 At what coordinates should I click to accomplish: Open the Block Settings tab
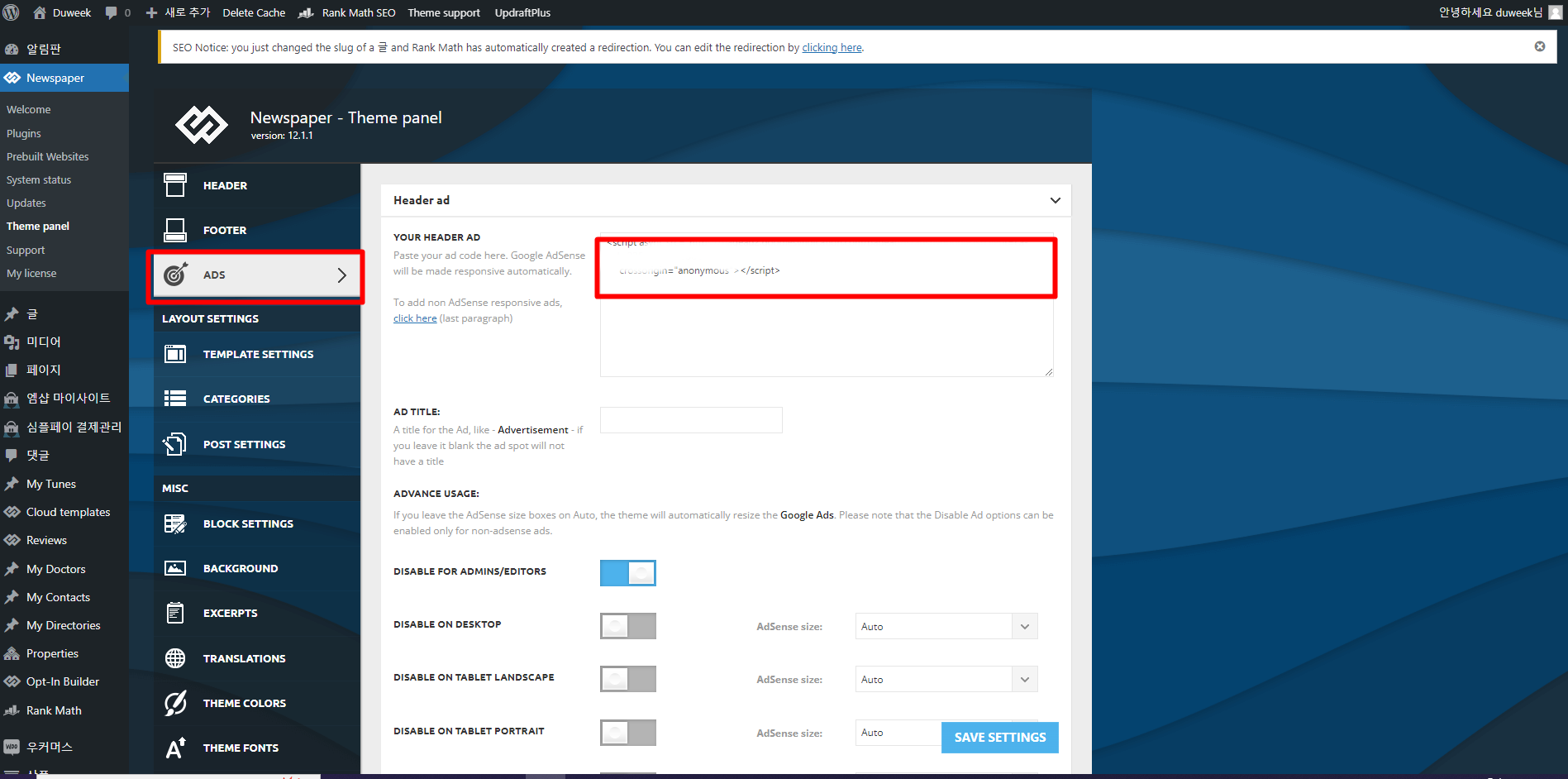pyautogui.click(x=257, y=523)
